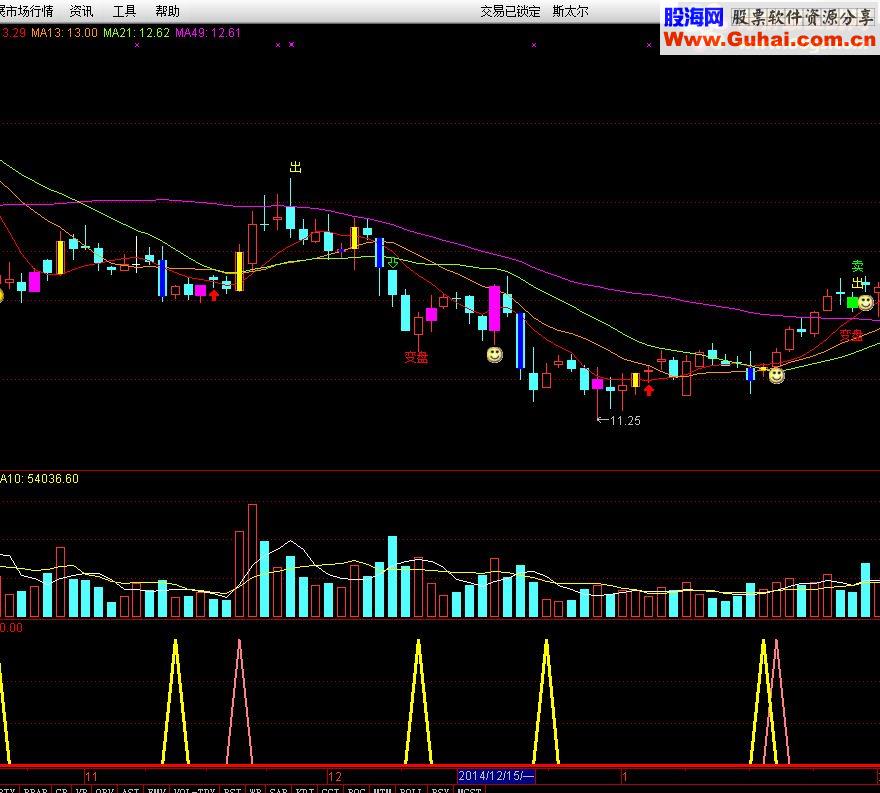The image size is (880, 793).
Task: Switch to the KDJ indicator tab
Action: tap(305, 790)
